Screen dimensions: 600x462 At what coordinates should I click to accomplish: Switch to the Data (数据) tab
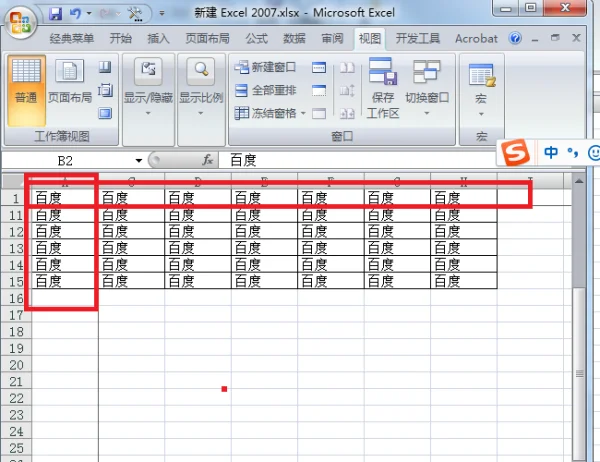point(294,39)
